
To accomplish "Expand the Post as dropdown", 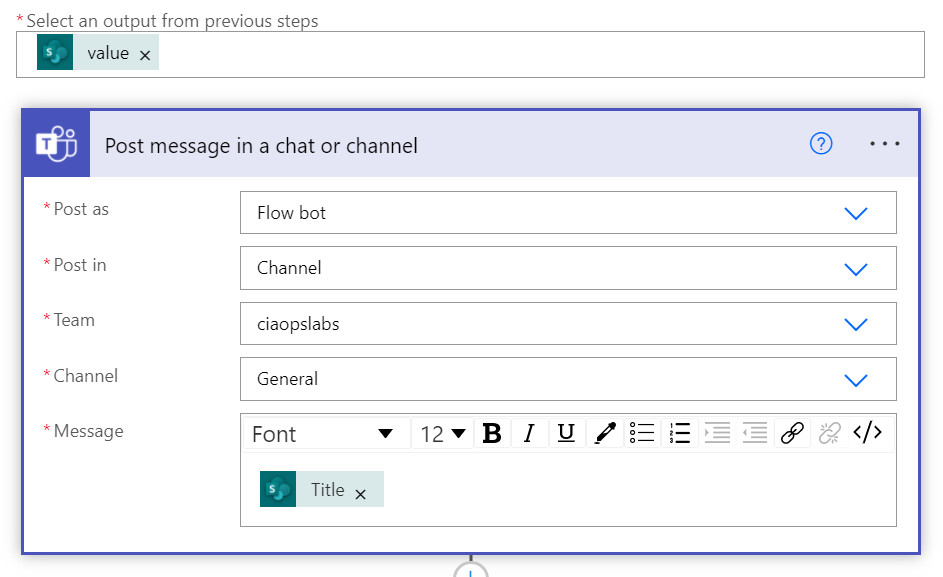I will pyautogui.click(x=855, y=213).
